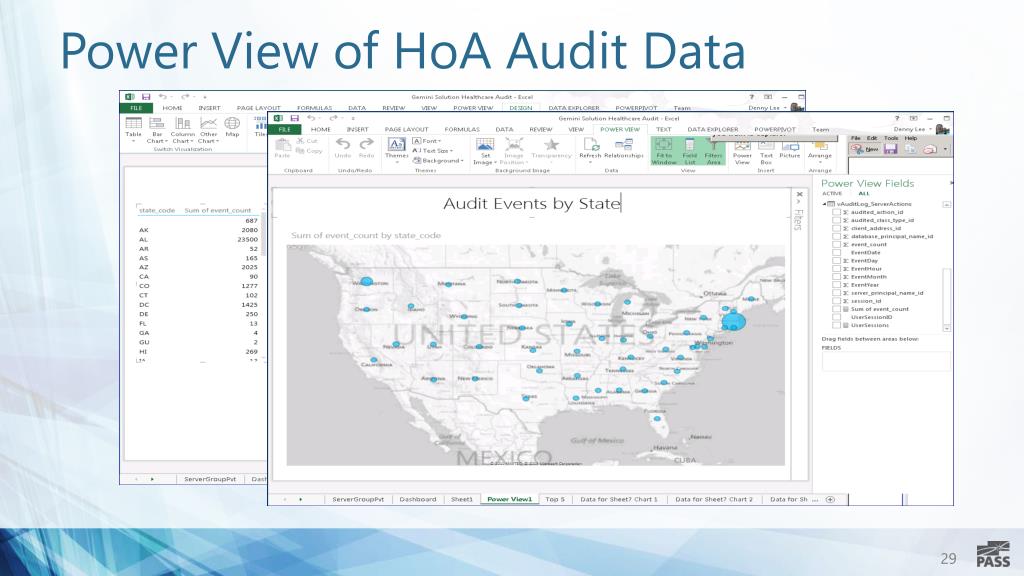Viewport: 1024px width, 576px height.
Task: Close the Filters pane with X icon
Action: (x=799, y=194)
